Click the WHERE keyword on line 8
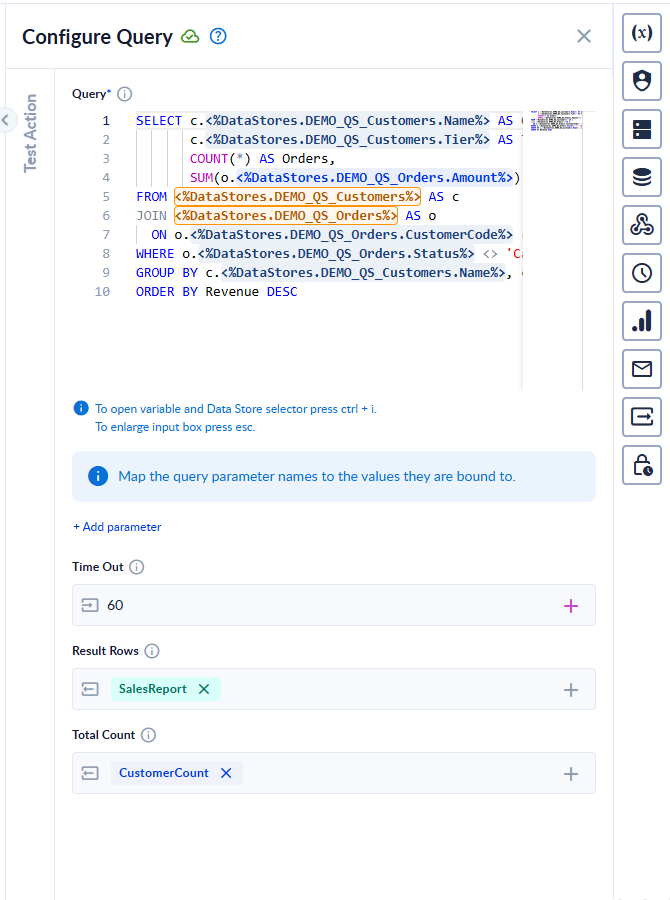Image resolution: width=670 pixels, height=900 pixels. [155, 254]
